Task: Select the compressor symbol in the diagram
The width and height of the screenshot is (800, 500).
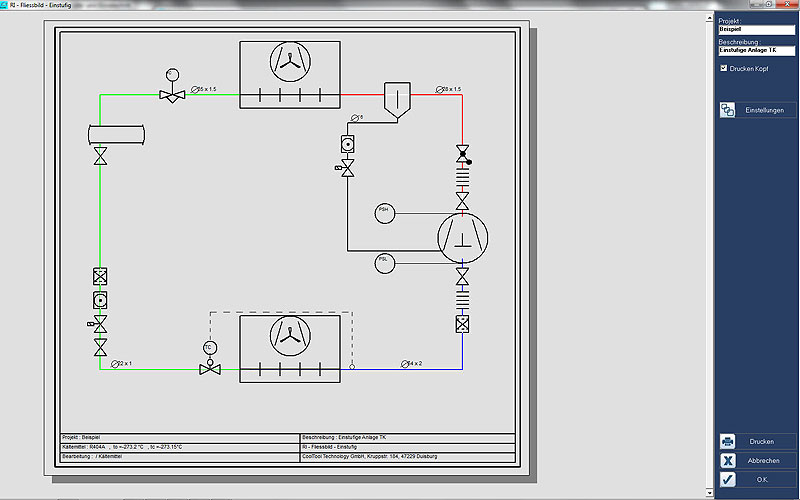Action: coord(463,235)
